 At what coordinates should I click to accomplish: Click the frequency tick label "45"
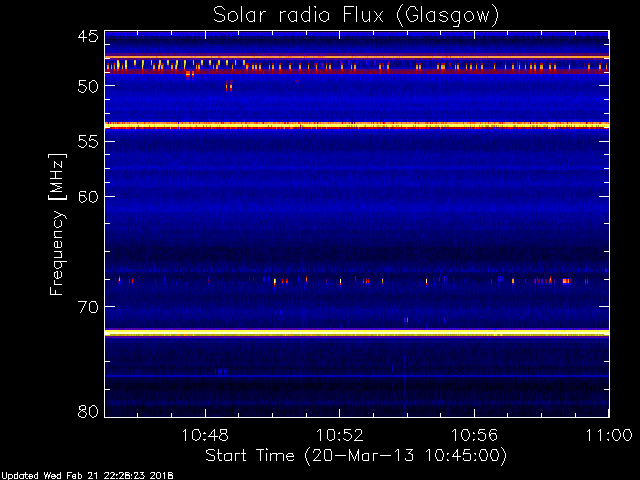coord(88,36)
